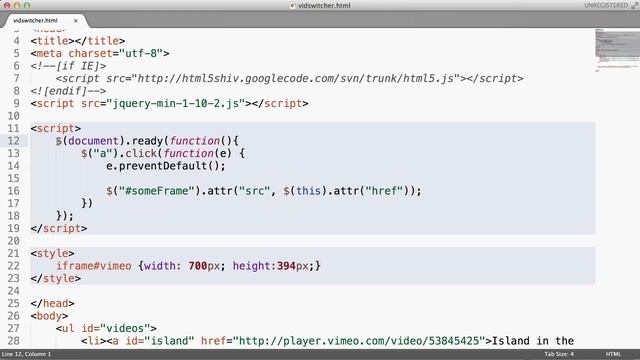Close the vidswitcher.html tab
Image resolution: width=640 pixels, height=360 pixels.
(76, 20)
